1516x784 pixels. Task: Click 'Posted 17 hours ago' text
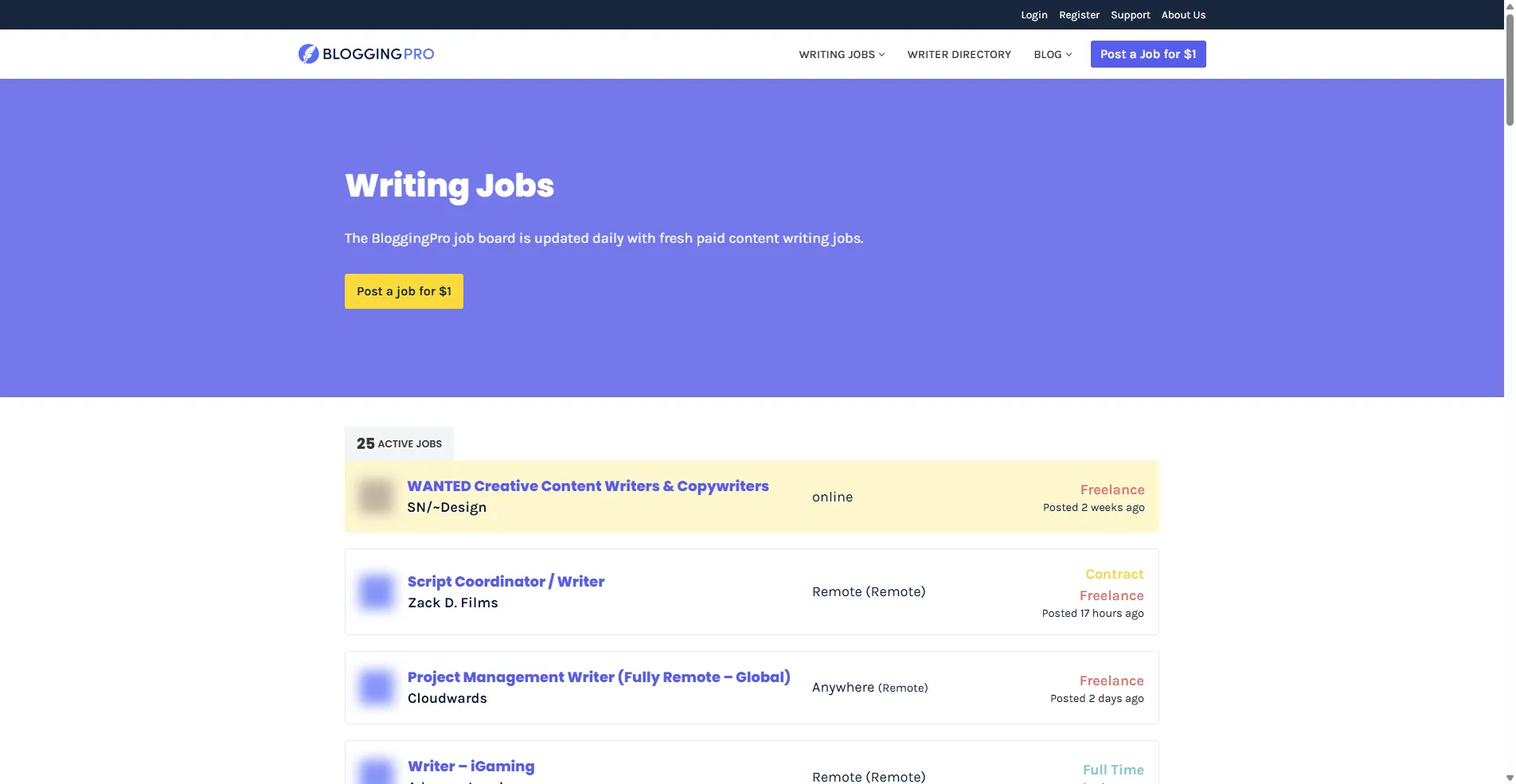(1092, 613)
